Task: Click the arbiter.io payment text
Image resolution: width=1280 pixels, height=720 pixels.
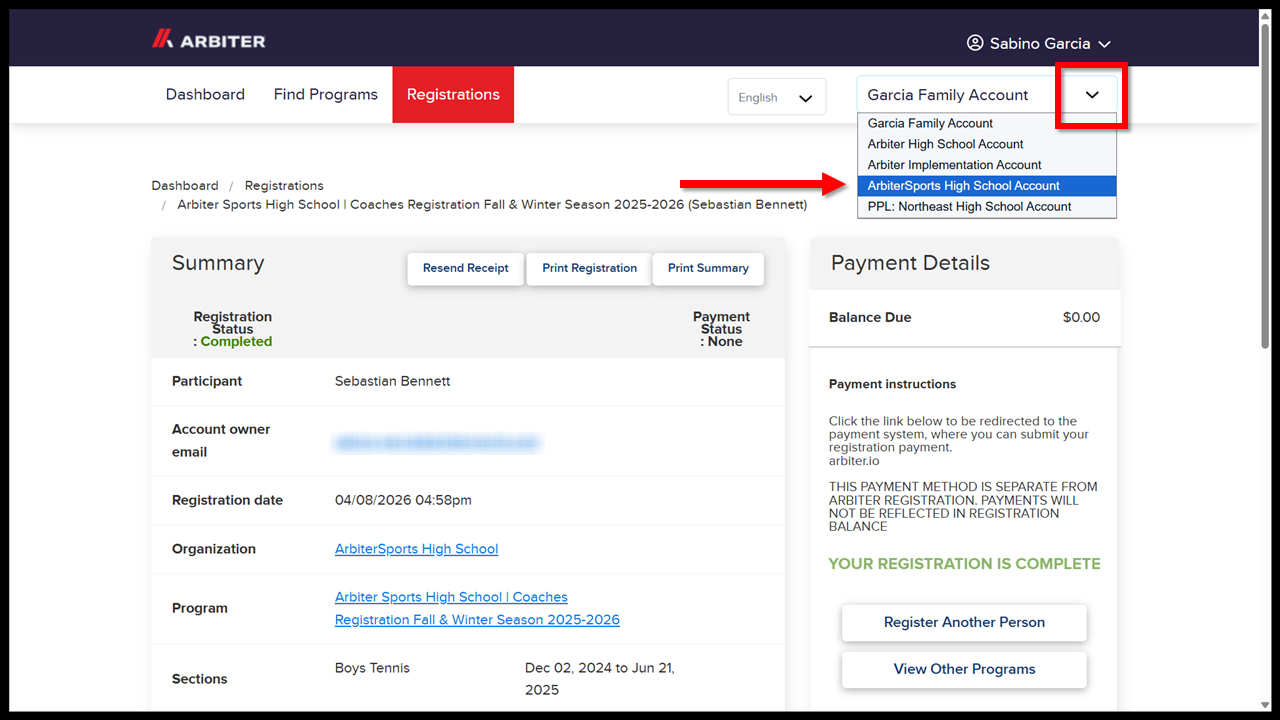Action: coord(856,461)
